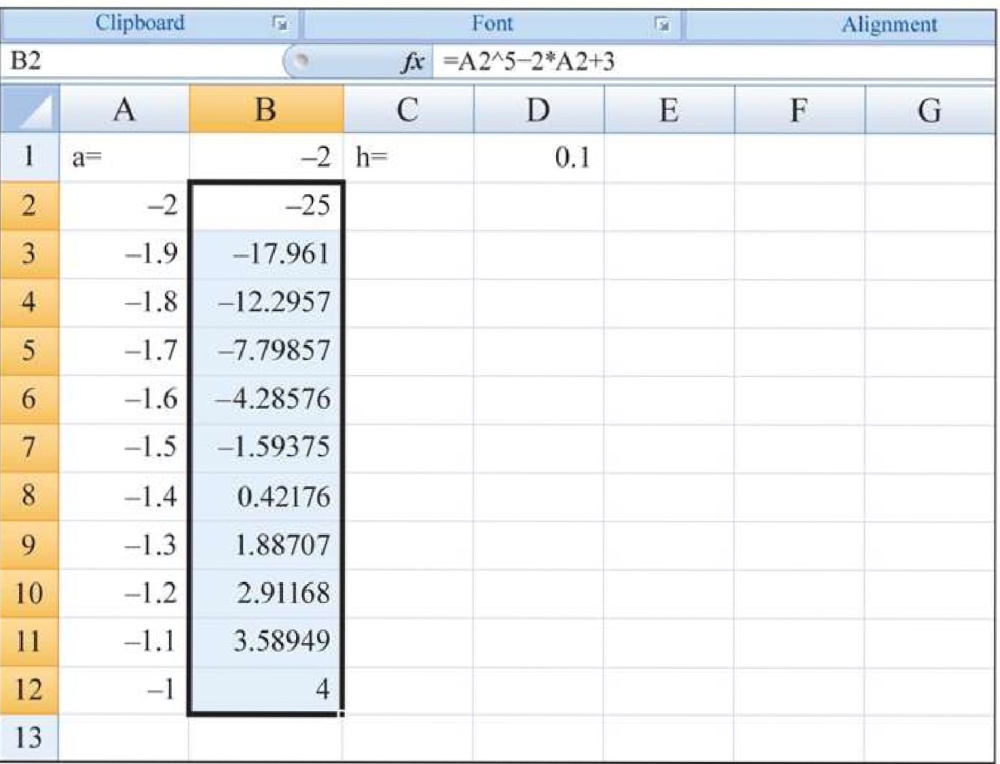Viewport: 1000px width, 764px height.
Task: Select row 4 header
Action: (29, 302)
